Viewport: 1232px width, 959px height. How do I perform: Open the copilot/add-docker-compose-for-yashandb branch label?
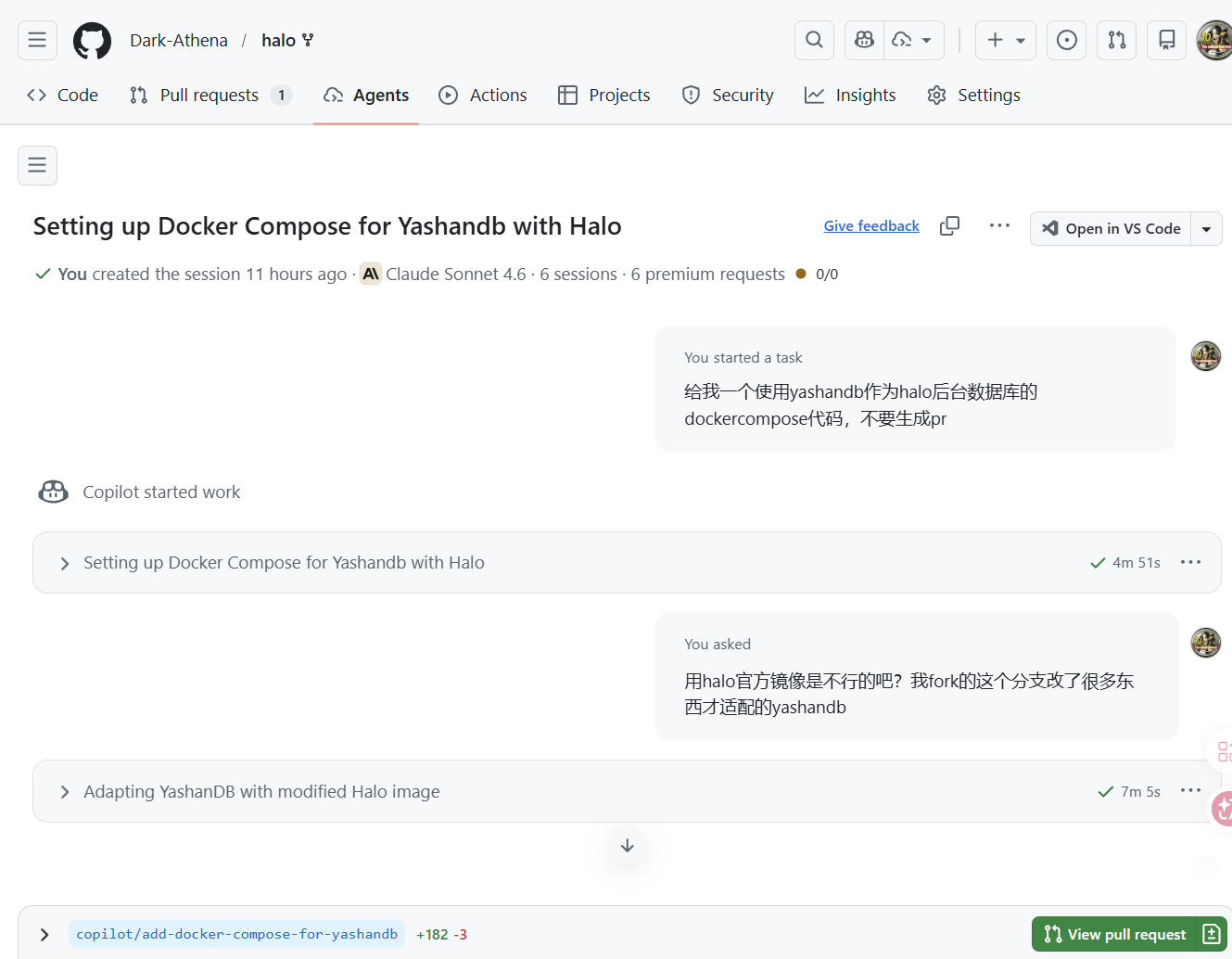(x=236, y=934)
